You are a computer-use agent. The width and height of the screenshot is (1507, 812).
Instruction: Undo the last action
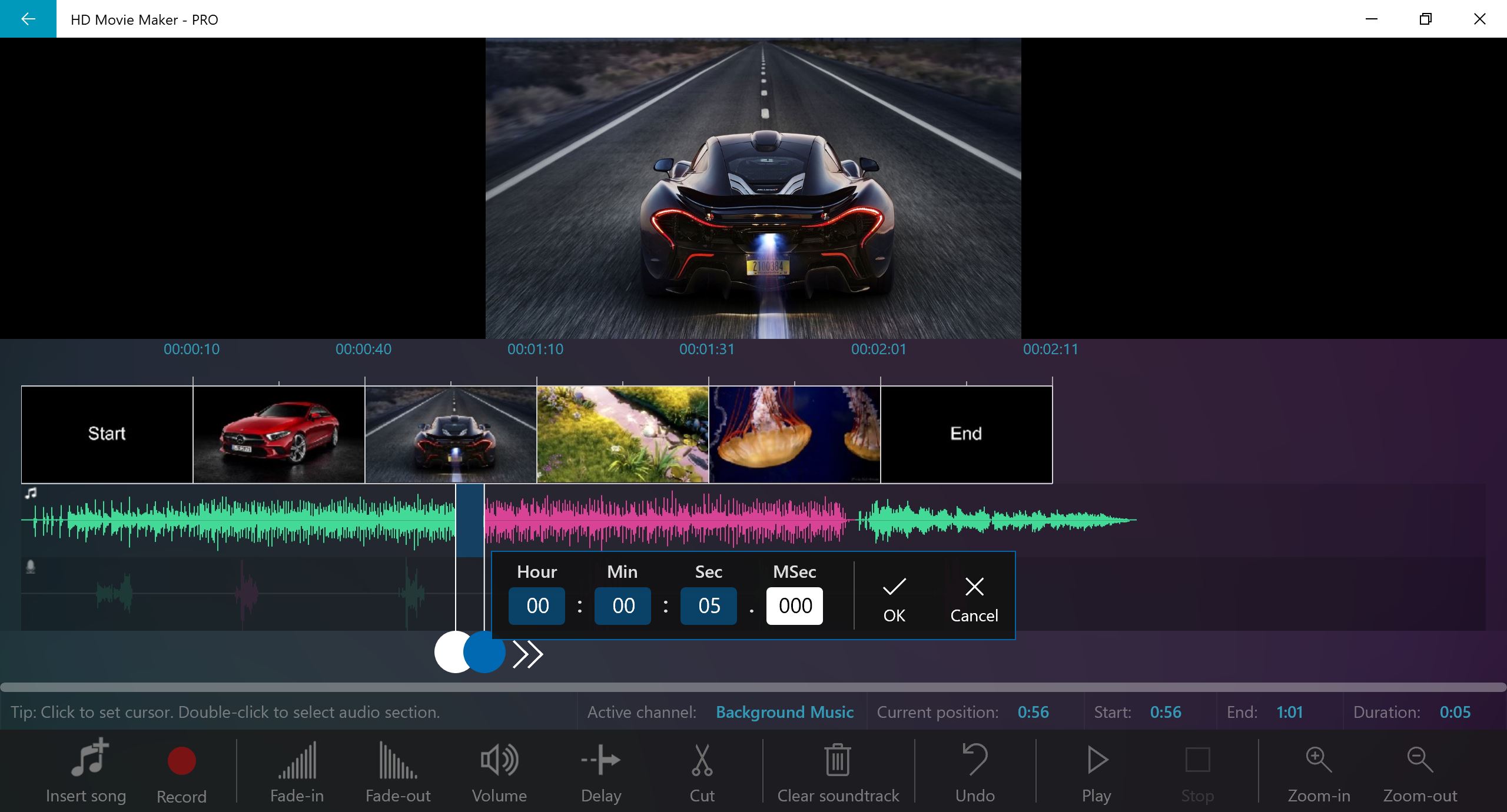click(x=975, y=773)
